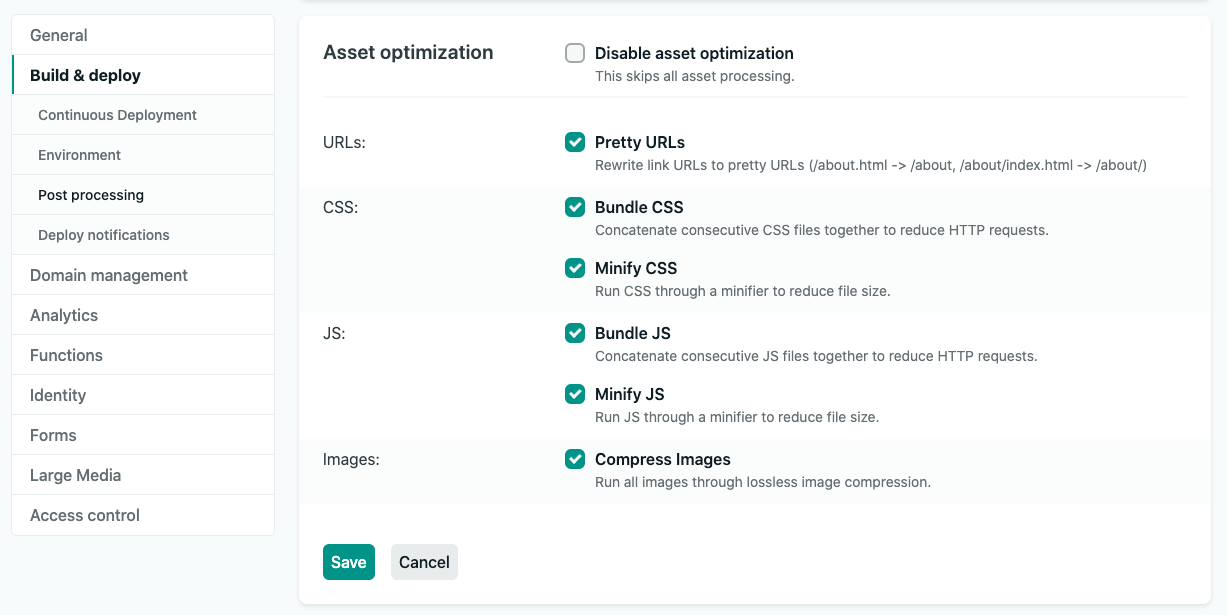Image resolution: width=1227 pixels, height=615 pixels.
Task: Click the Compress Images label
Action: click(x=663, y=459)
